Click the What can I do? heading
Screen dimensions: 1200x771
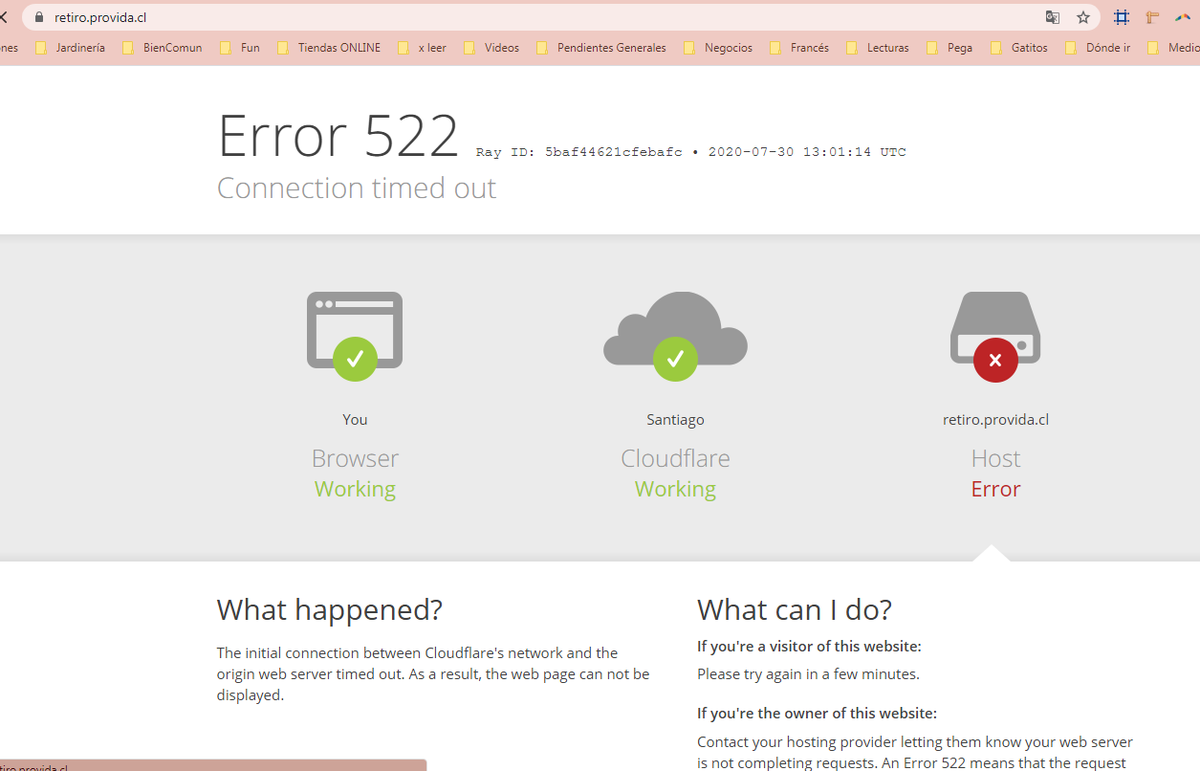click(794, 609)
